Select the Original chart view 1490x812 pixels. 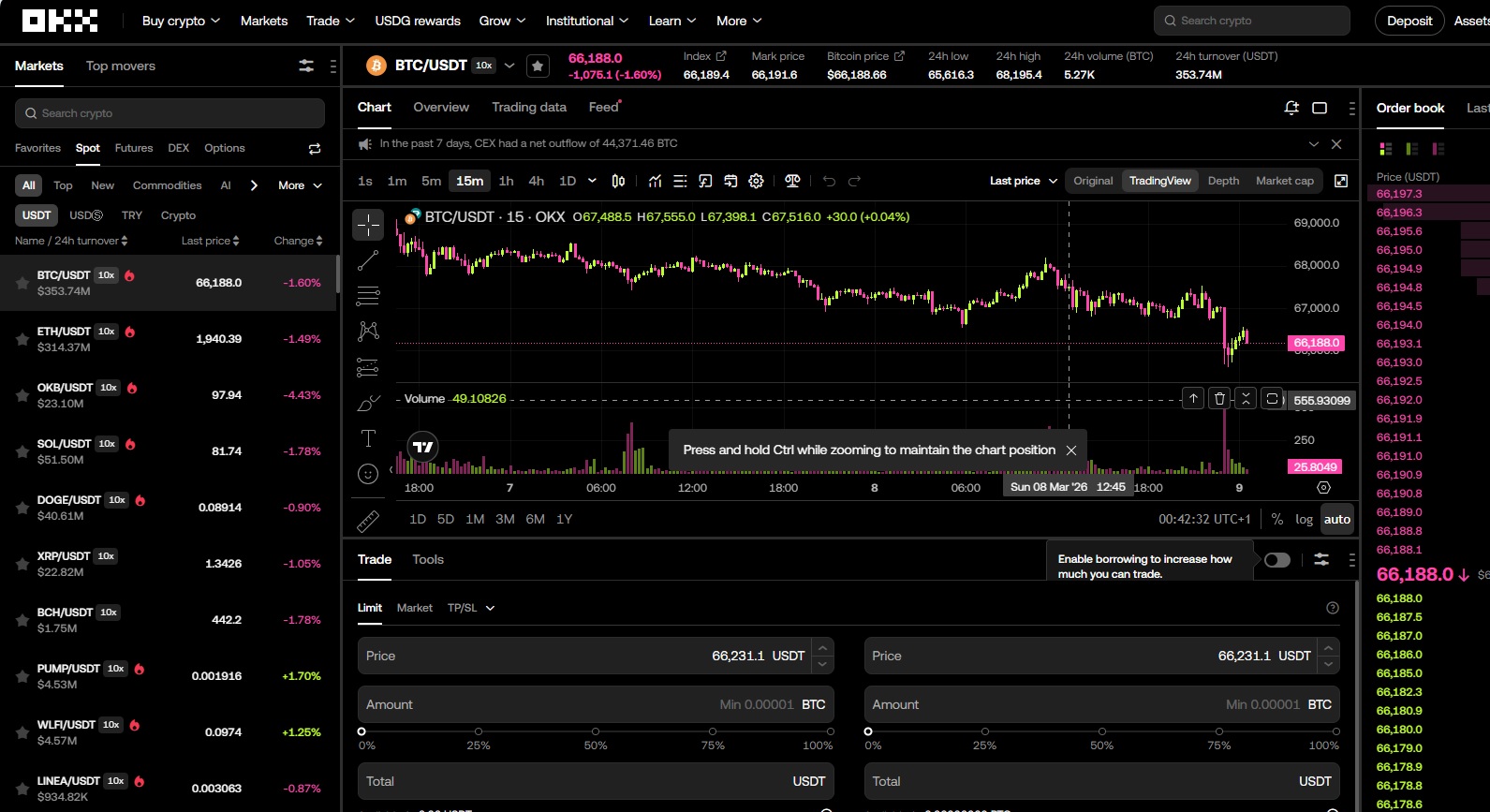tap(1093, 181)
